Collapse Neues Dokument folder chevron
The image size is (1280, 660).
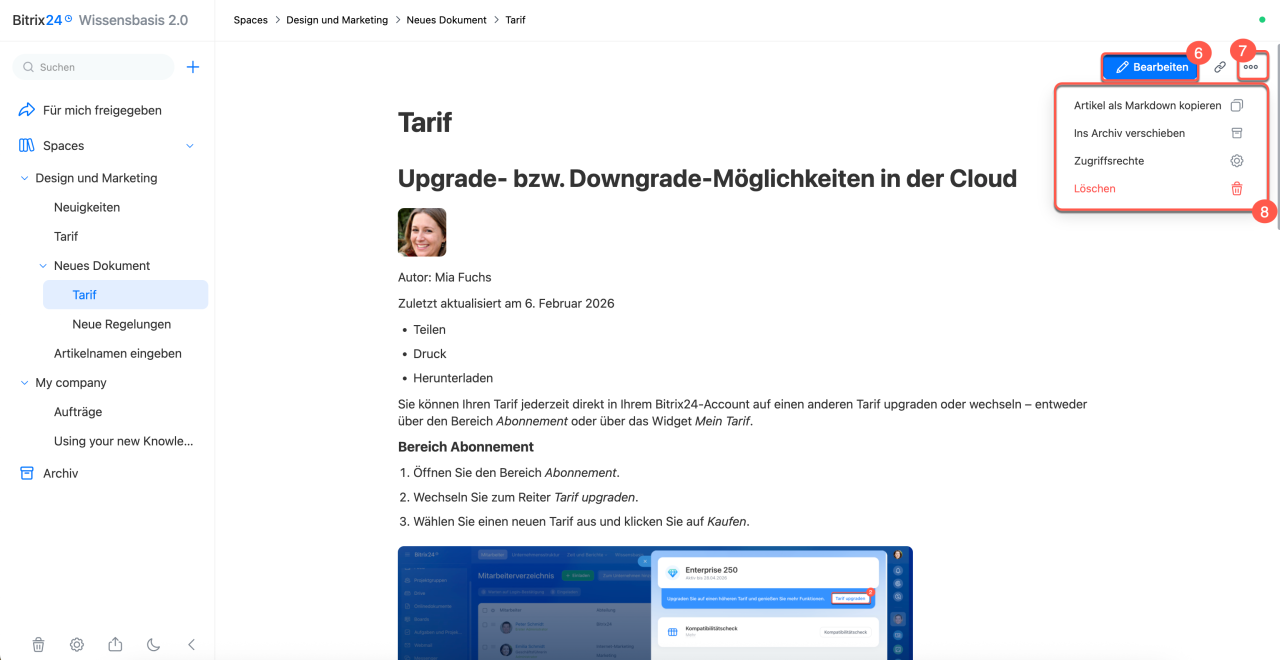43,266
